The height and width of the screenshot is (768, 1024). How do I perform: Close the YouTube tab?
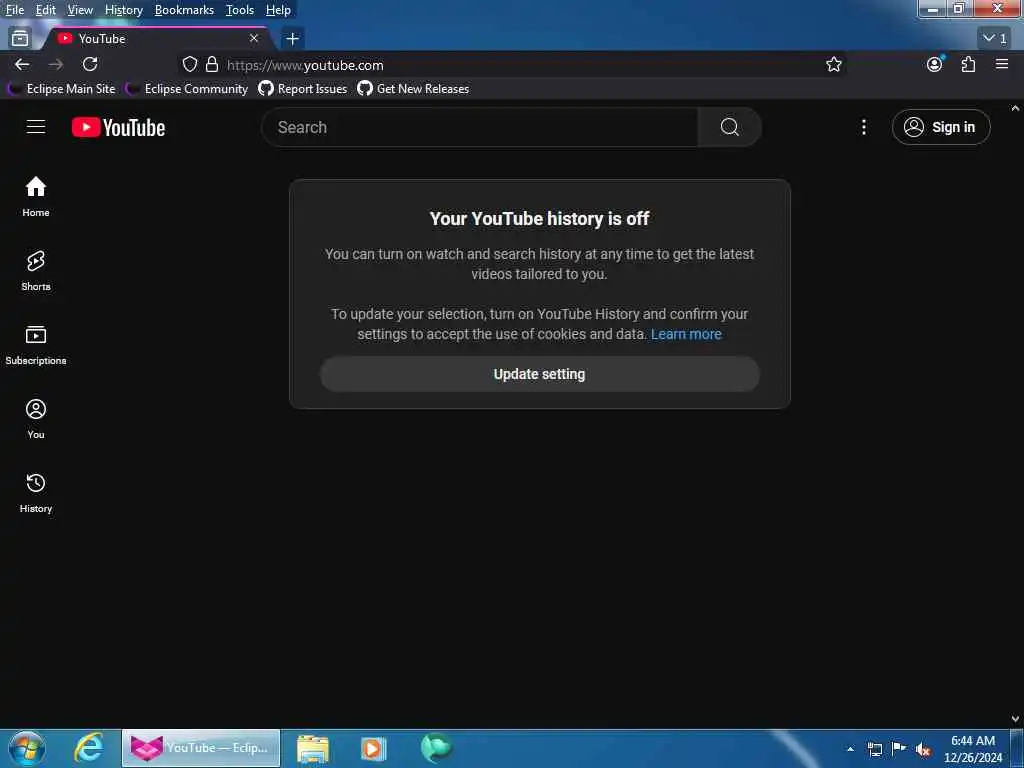(x=254, y=39)
